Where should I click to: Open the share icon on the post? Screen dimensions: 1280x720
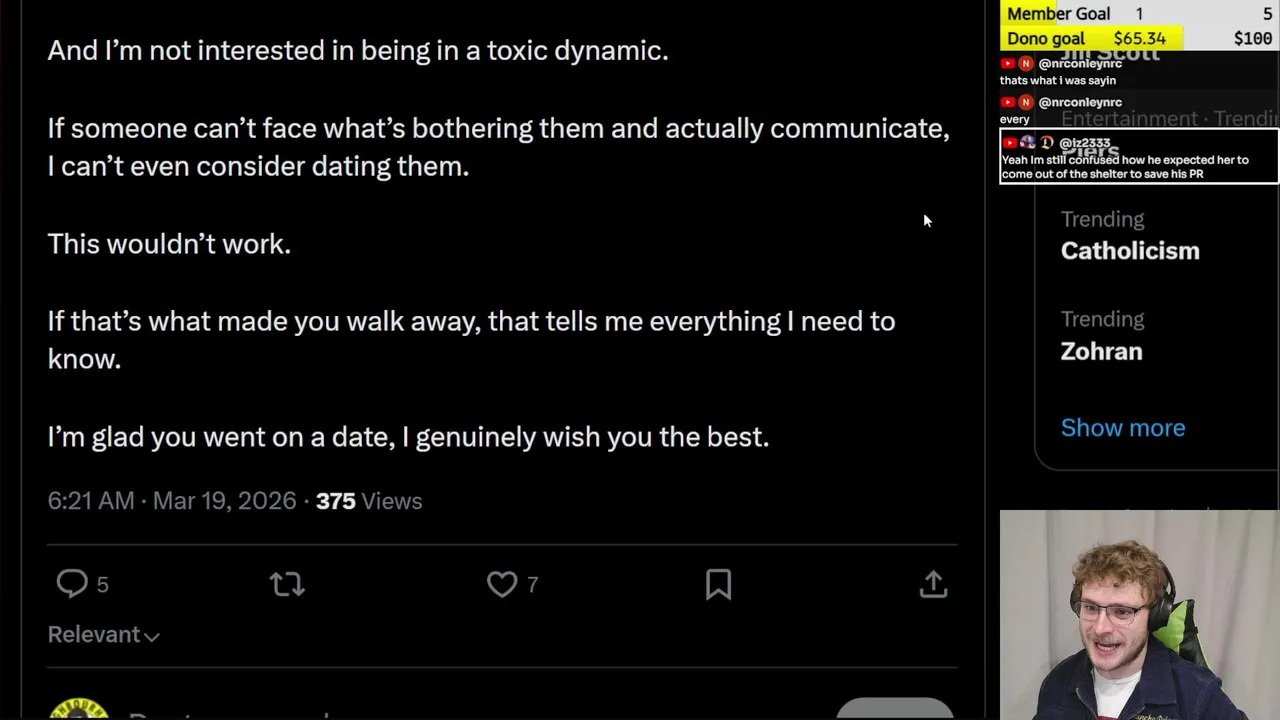point(933,584)
